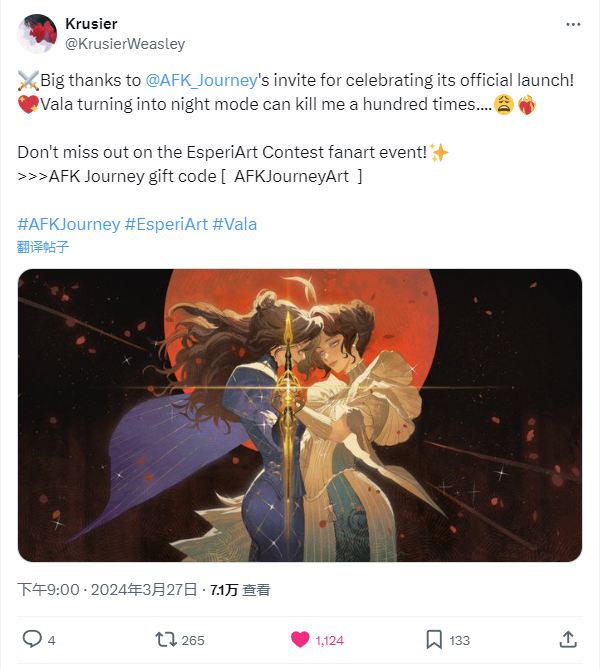Click the 133 bookmarks count
This screenshot has height=669, width=601.
(x=459, y=640)
